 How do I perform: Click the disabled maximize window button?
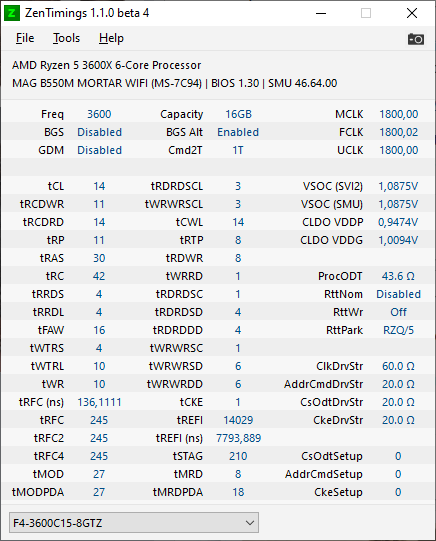[366, 13]
